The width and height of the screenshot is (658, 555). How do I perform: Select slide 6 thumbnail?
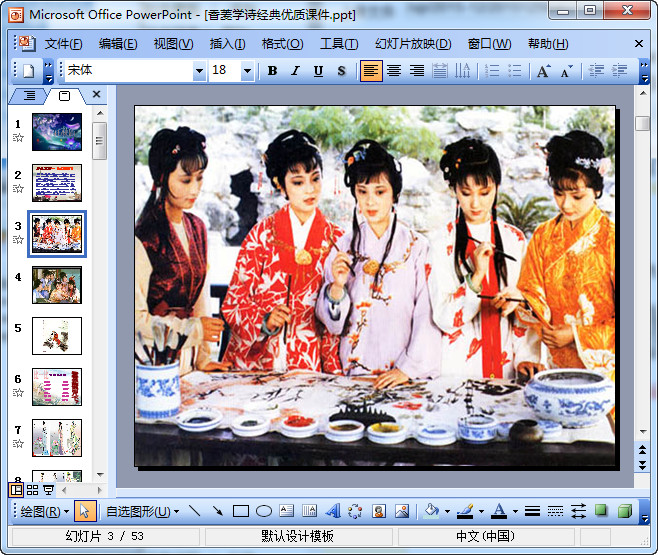click(57, 387)
